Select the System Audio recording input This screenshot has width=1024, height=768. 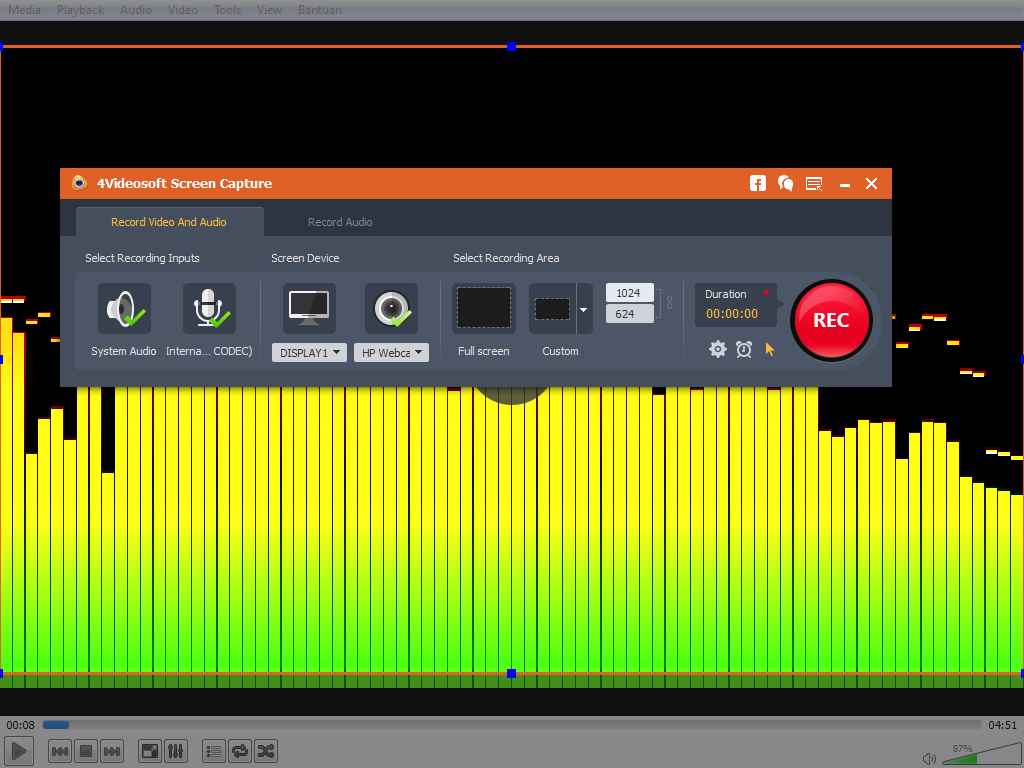click(123, 308)
